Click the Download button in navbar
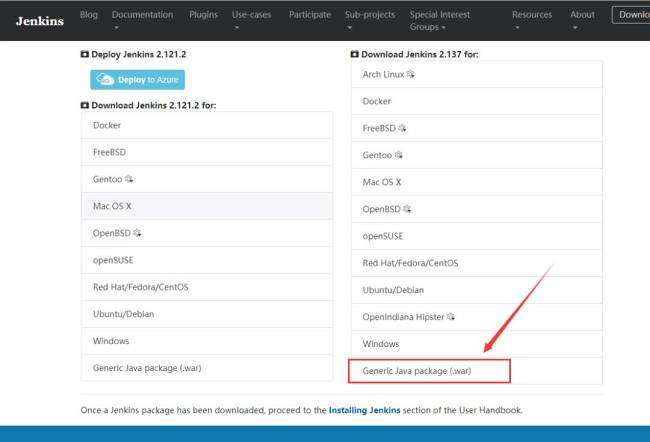Image resolution: width=650 pixels, height=442 pixels. point(631,15)
